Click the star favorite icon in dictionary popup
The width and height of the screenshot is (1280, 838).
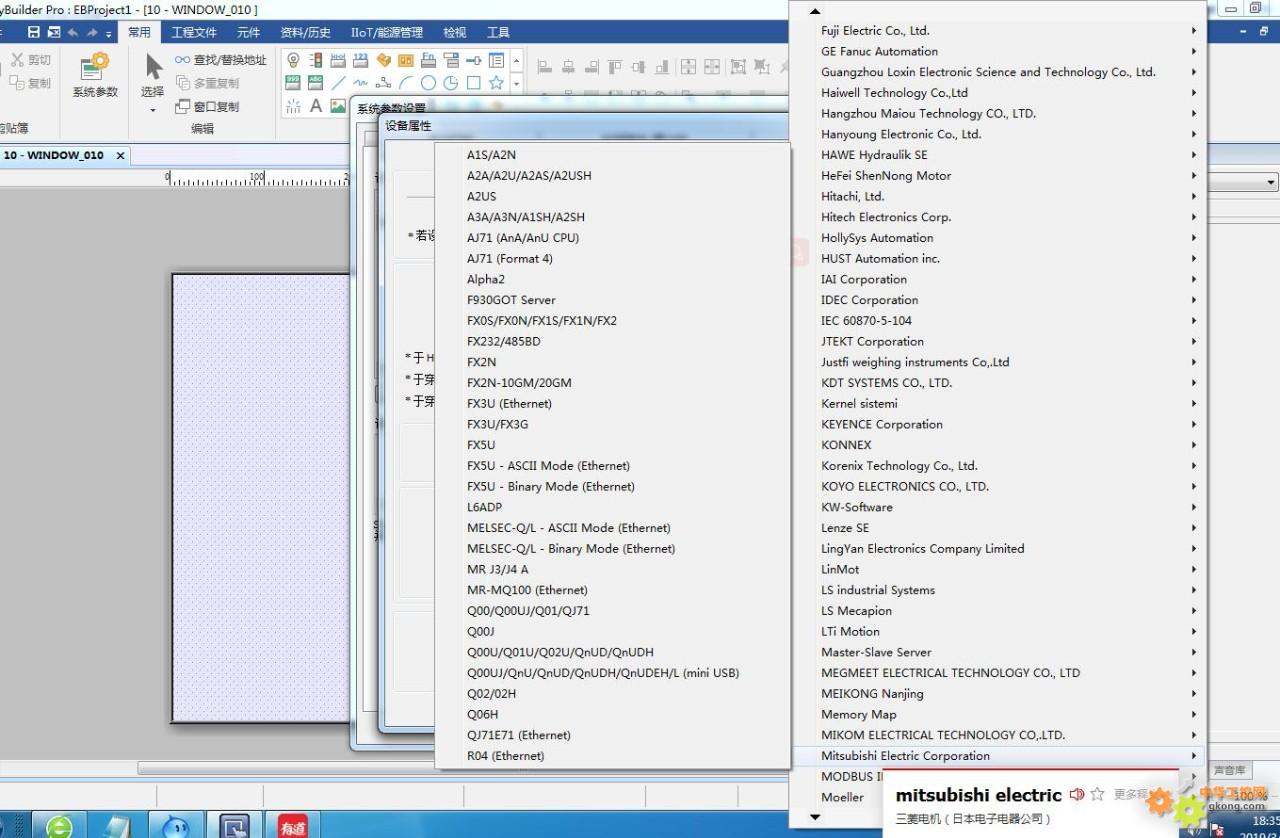coord(1098,794)
